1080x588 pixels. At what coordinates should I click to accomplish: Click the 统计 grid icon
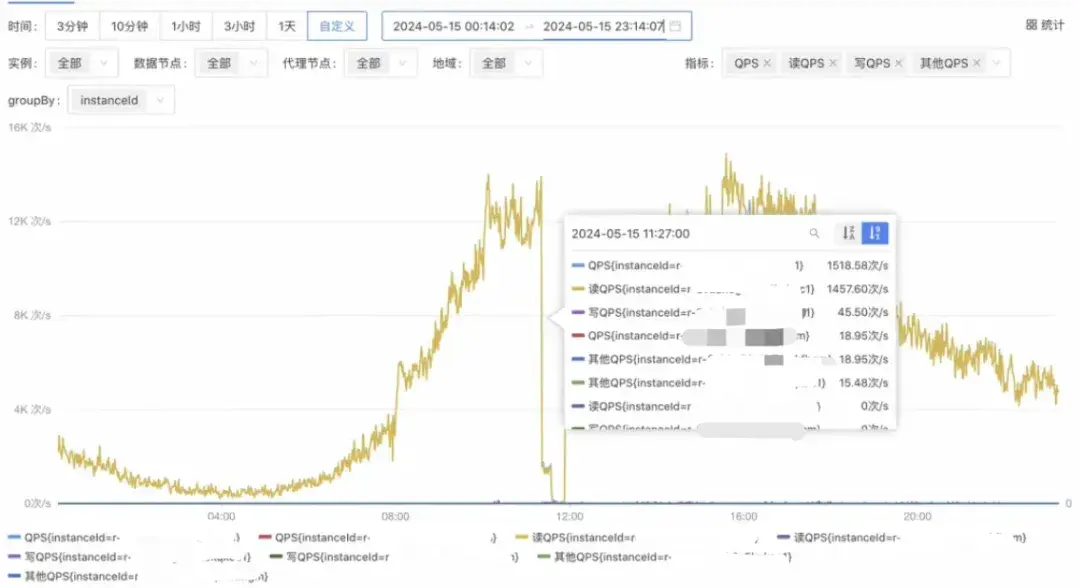pos(1031,25)
